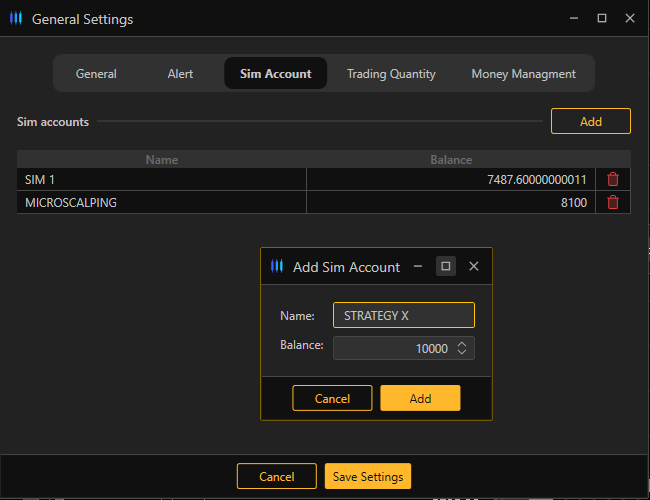Click Add button beside Sim accounts header
650x500 pixels.
pos(590,121)
